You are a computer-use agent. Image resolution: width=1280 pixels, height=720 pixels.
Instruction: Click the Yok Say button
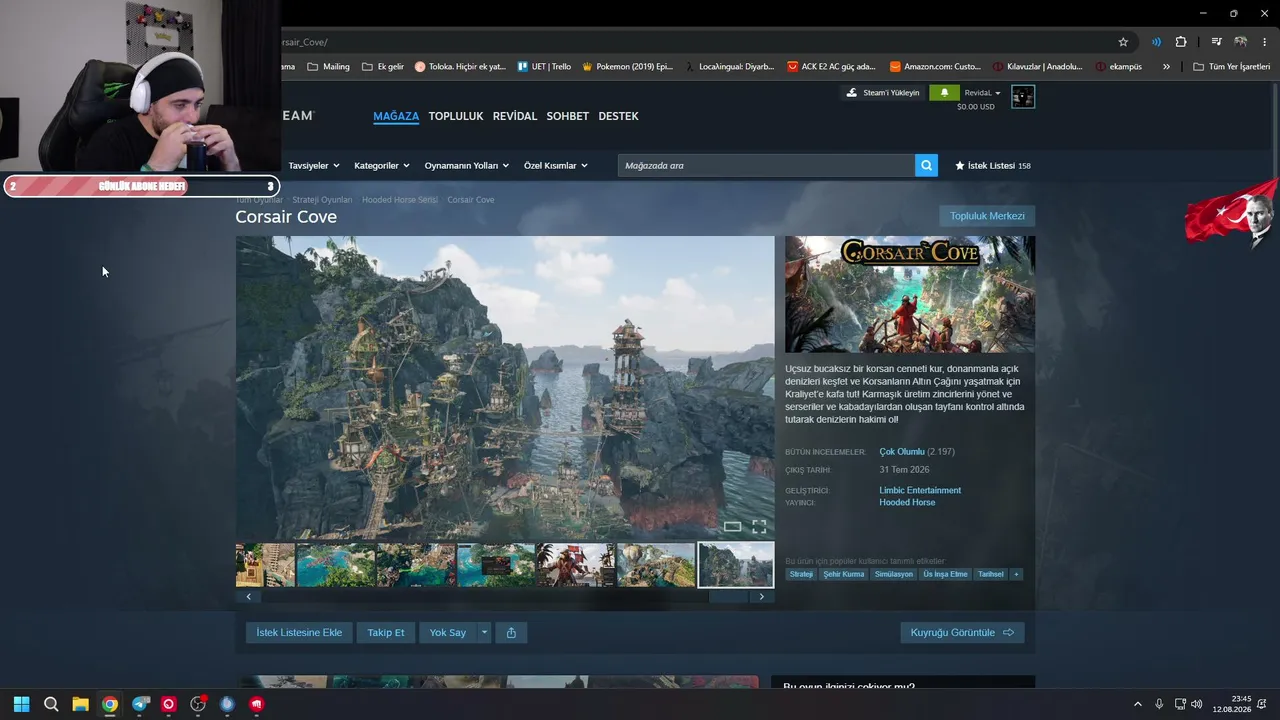pyautogui.click(x=448, y=632)
